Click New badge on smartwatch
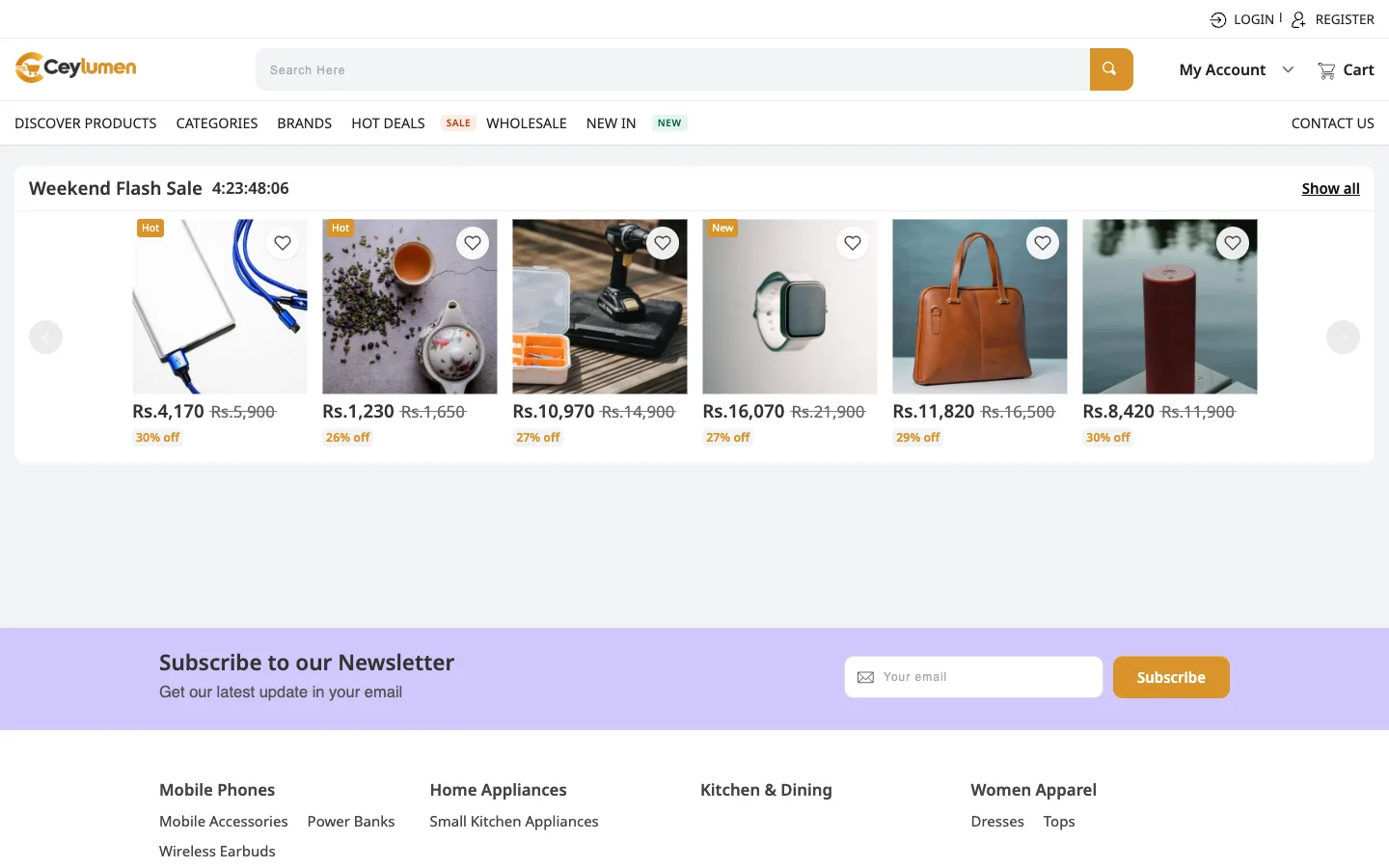This screenshot has width=1389, height=868. click(x=722, y=229)
